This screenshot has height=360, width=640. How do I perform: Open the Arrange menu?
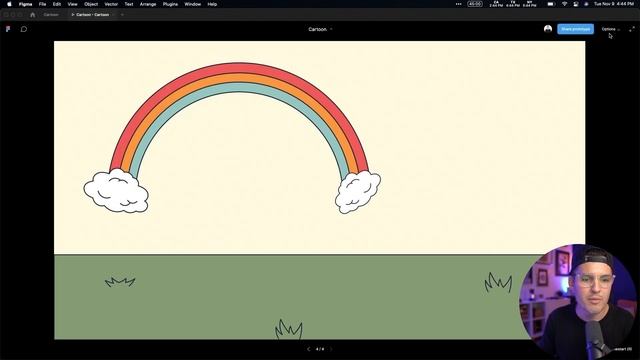(x=148, y=4)
